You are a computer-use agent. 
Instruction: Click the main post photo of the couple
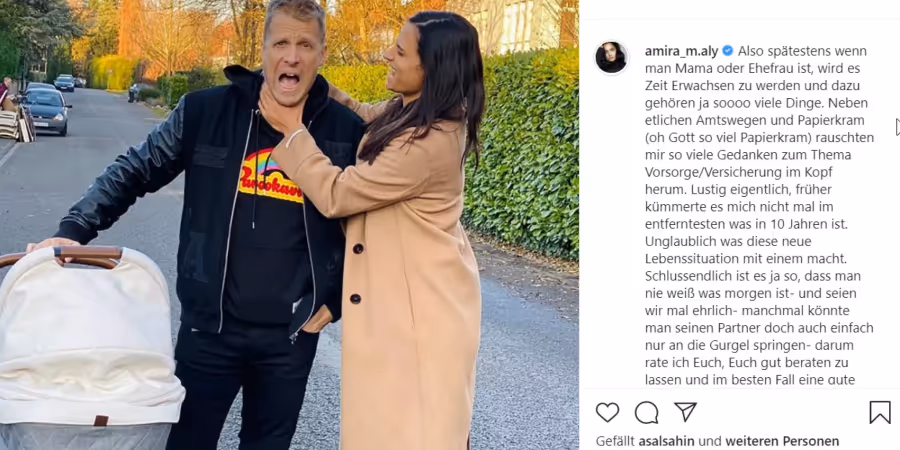(x=289, y=225)
